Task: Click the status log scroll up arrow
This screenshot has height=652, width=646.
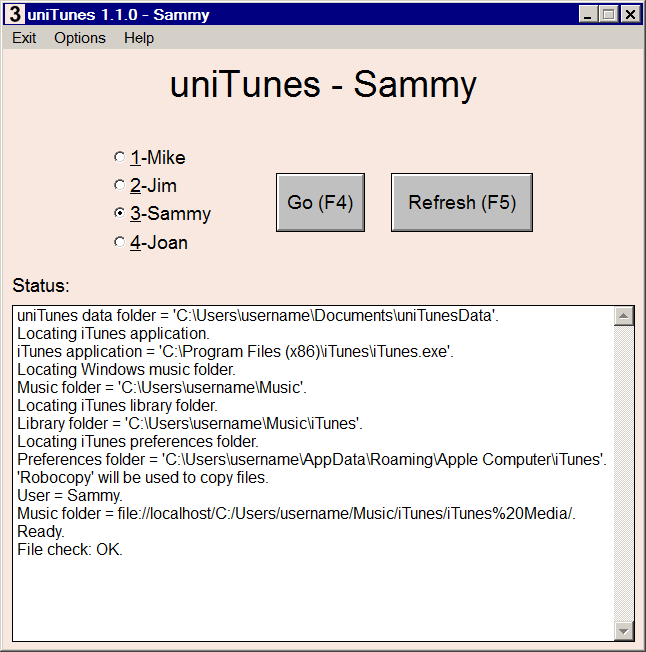Action: point(624,316)
